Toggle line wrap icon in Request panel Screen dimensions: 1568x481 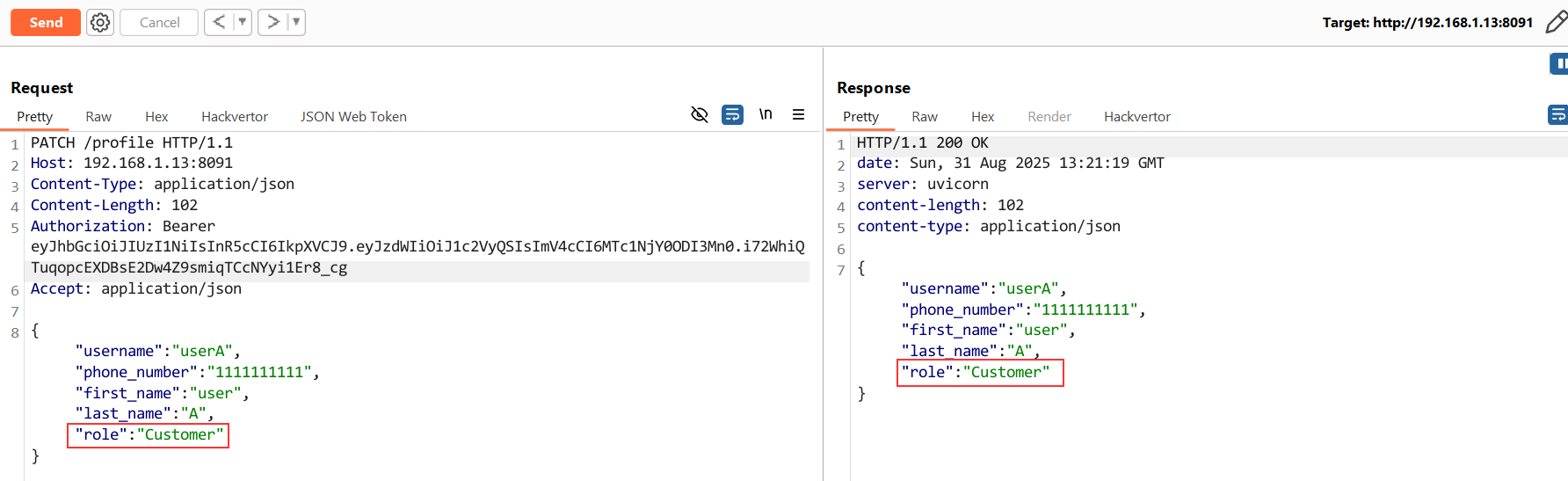(x=732, y=114)
